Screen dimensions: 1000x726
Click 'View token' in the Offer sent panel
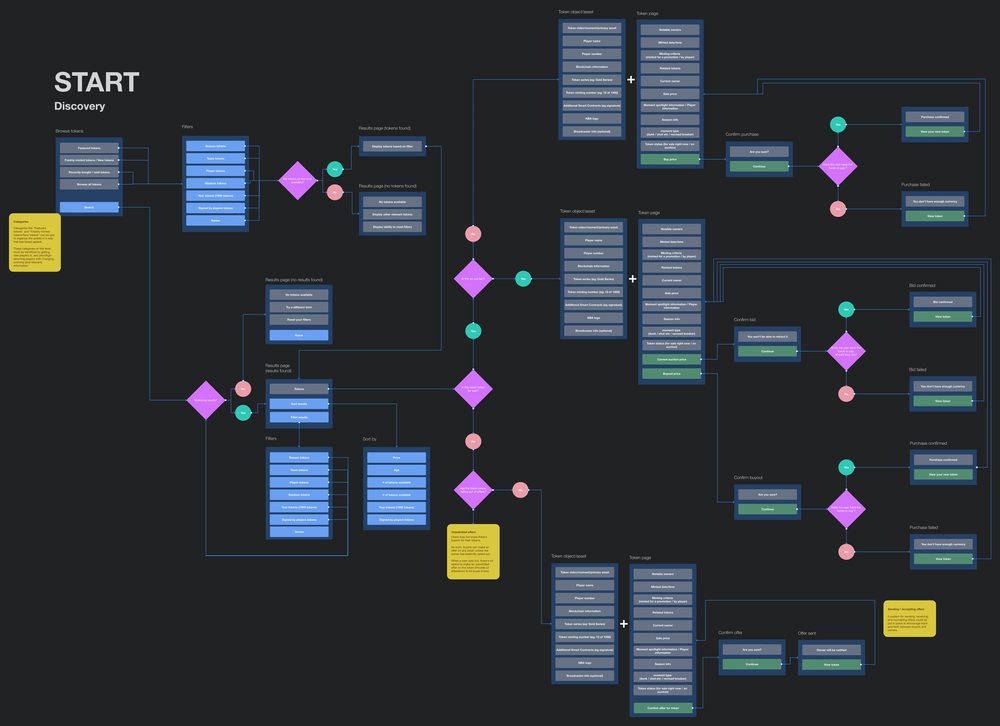pyautogui.click(x=832, y=665)
